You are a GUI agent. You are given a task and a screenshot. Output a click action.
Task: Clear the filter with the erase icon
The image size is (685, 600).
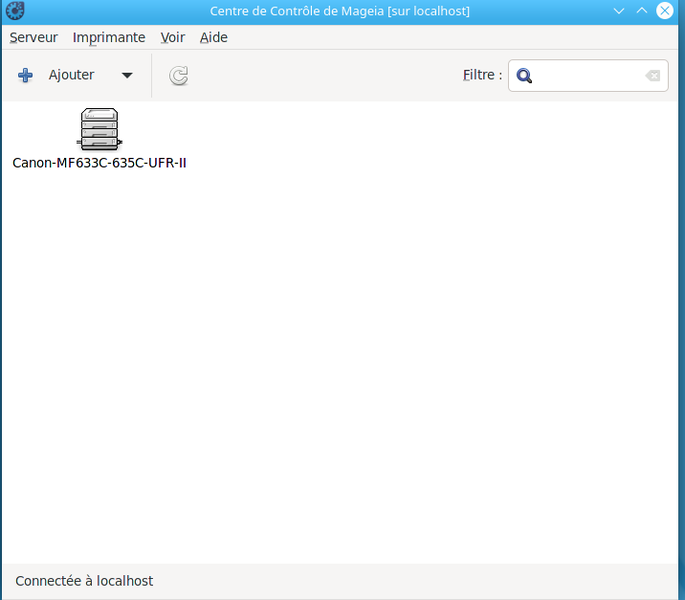653,76
